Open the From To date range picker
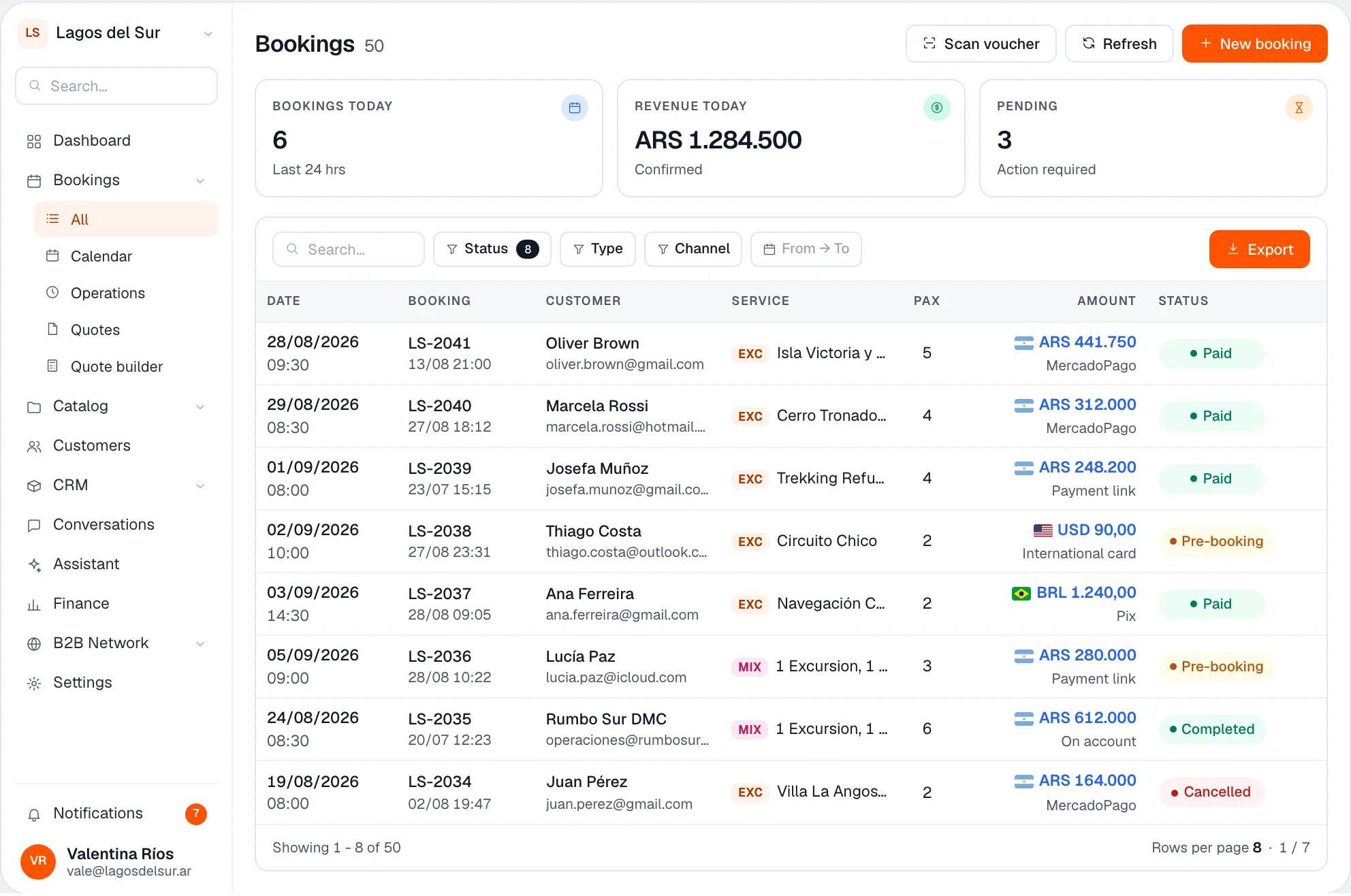Screen dimensions: 1351x896 (806, 249)
